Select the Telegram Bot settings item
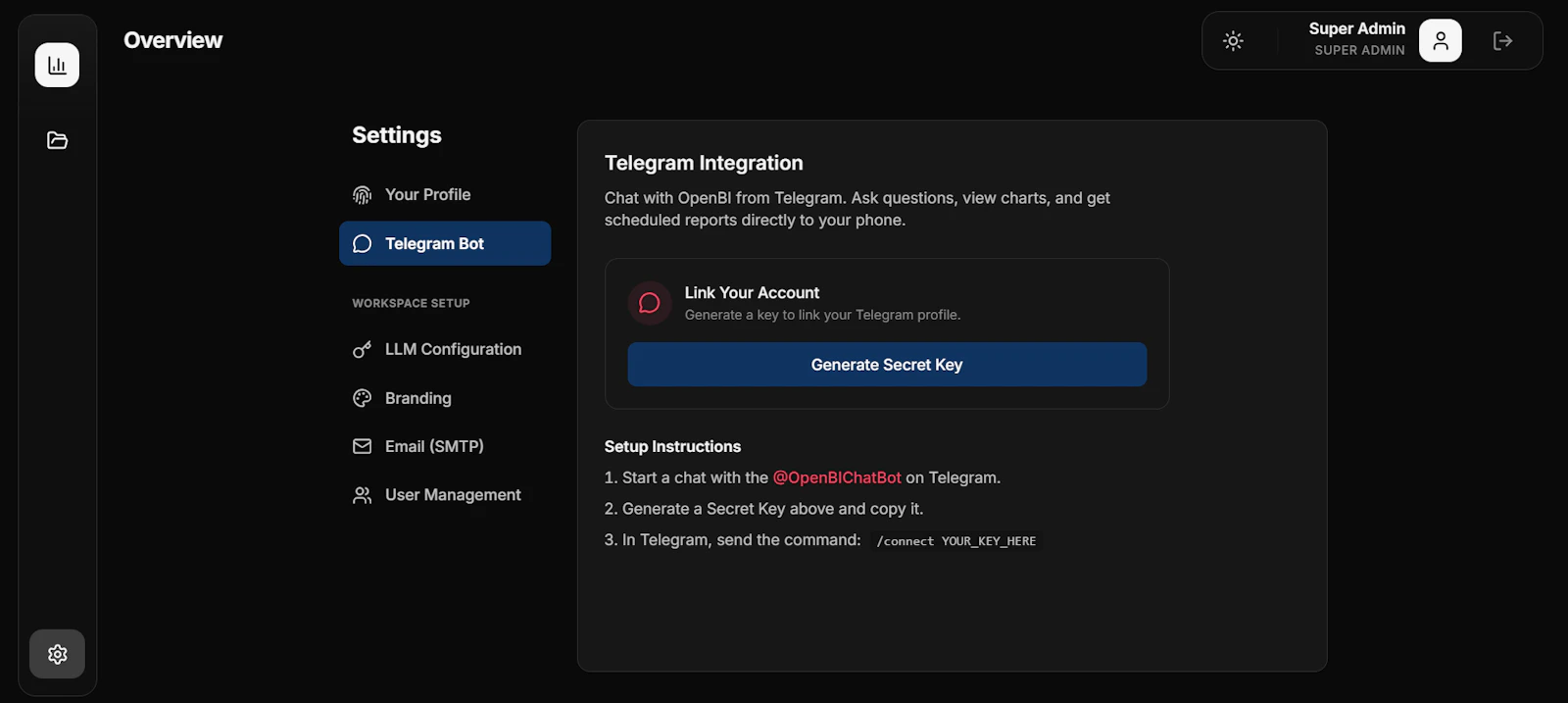Screen dimensions: 1568x703 point(445,243)
